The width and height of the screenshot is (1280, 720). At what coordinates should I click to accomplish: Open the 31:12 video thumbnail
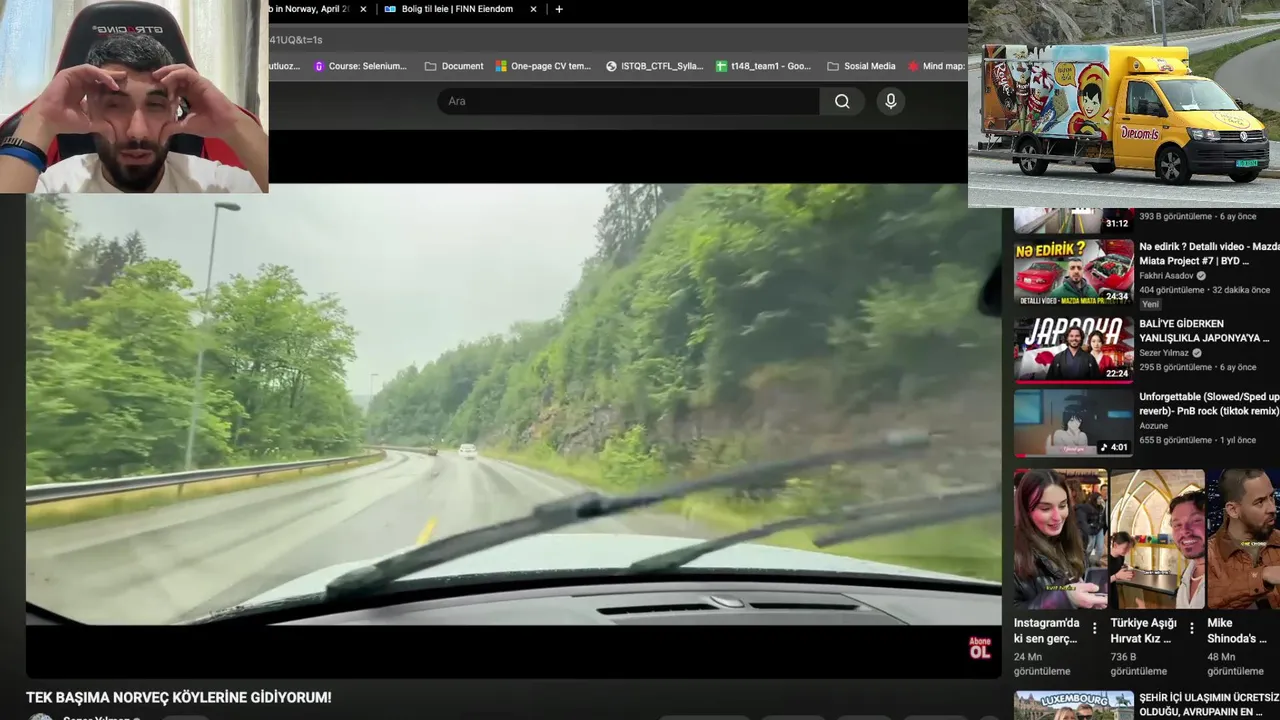(1074, 220)
